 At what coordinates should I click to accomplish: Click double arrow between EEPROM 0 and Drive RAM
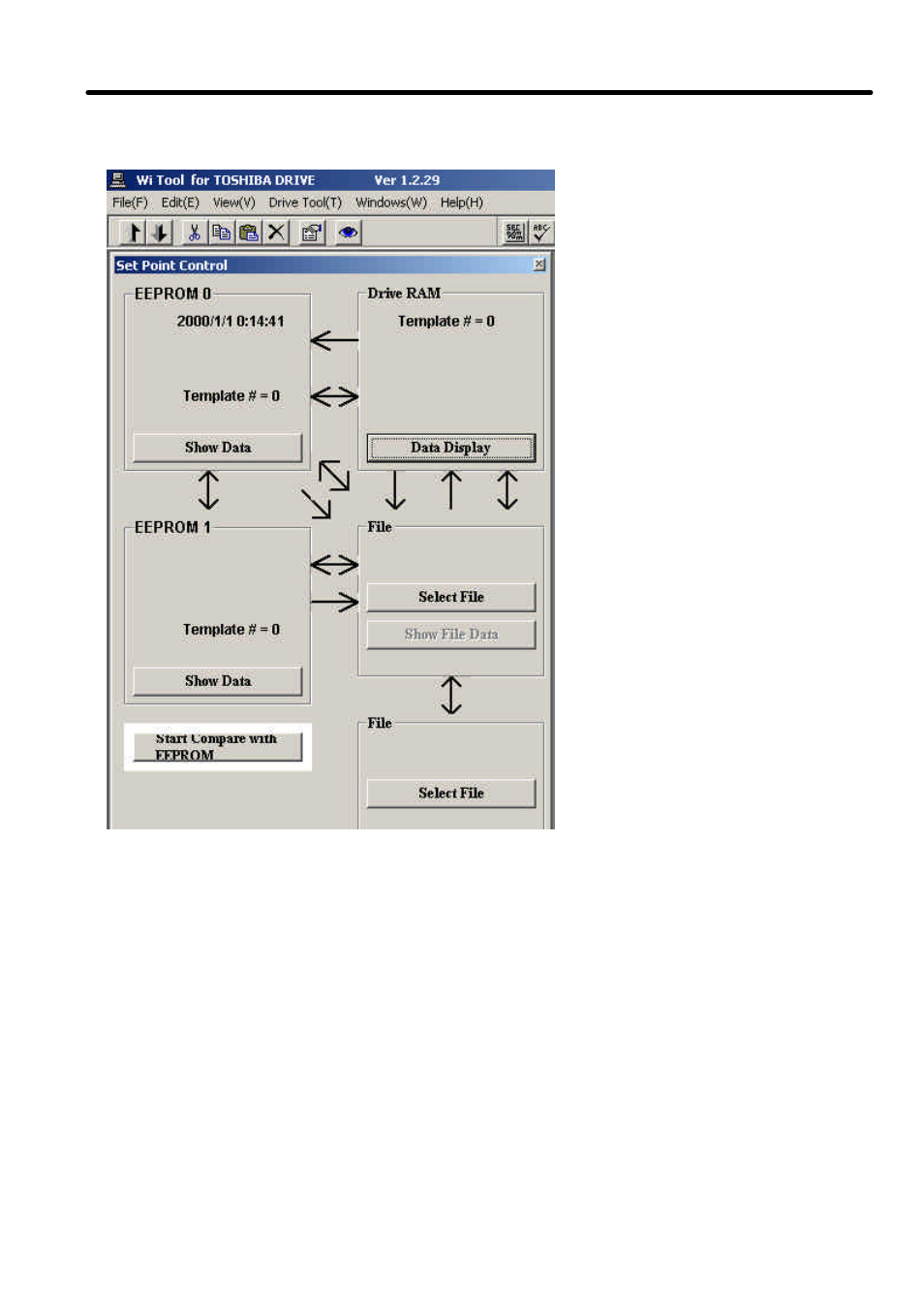tap(334, 396)
